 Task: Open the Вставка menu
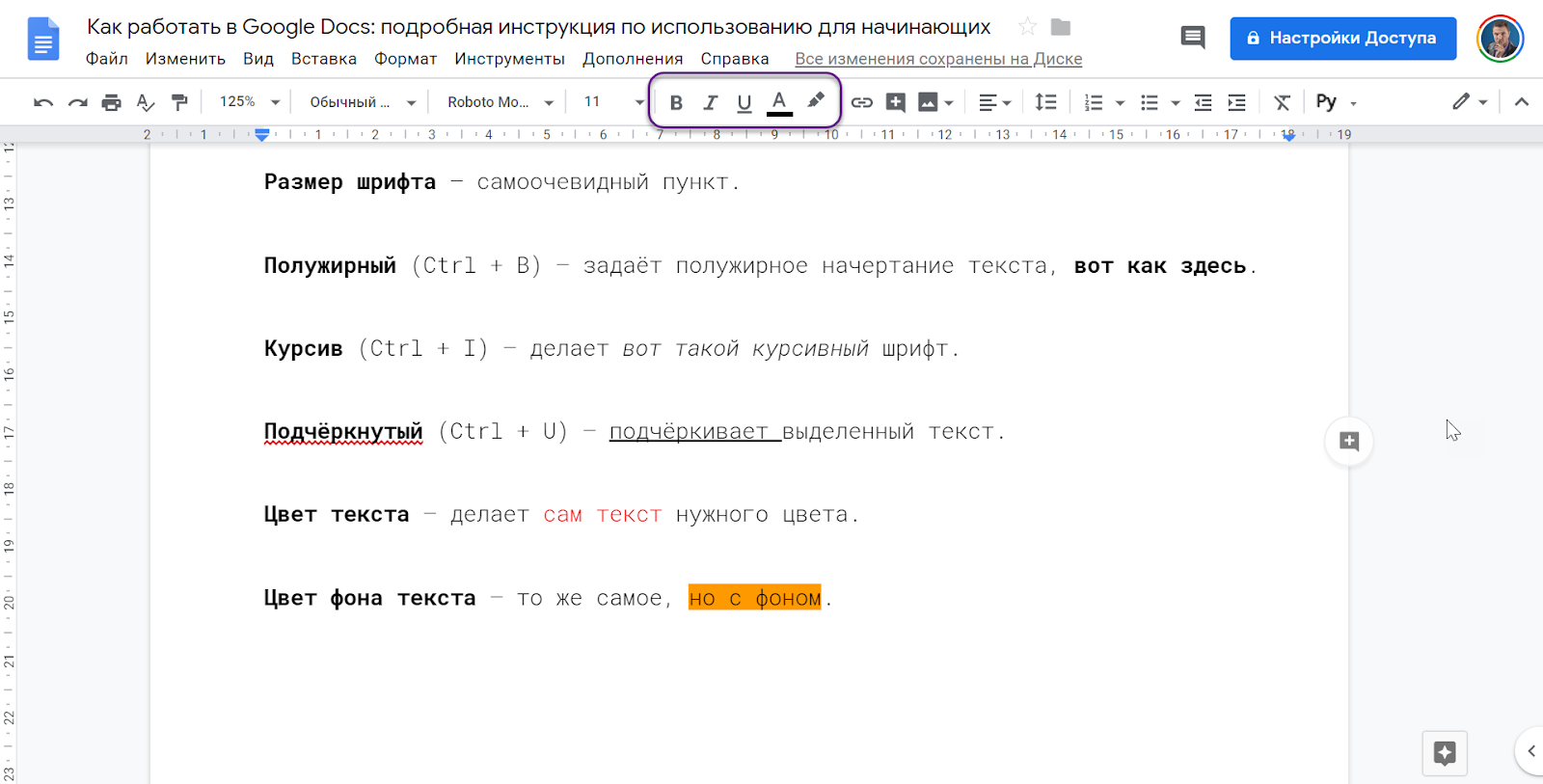coord(323,59)
